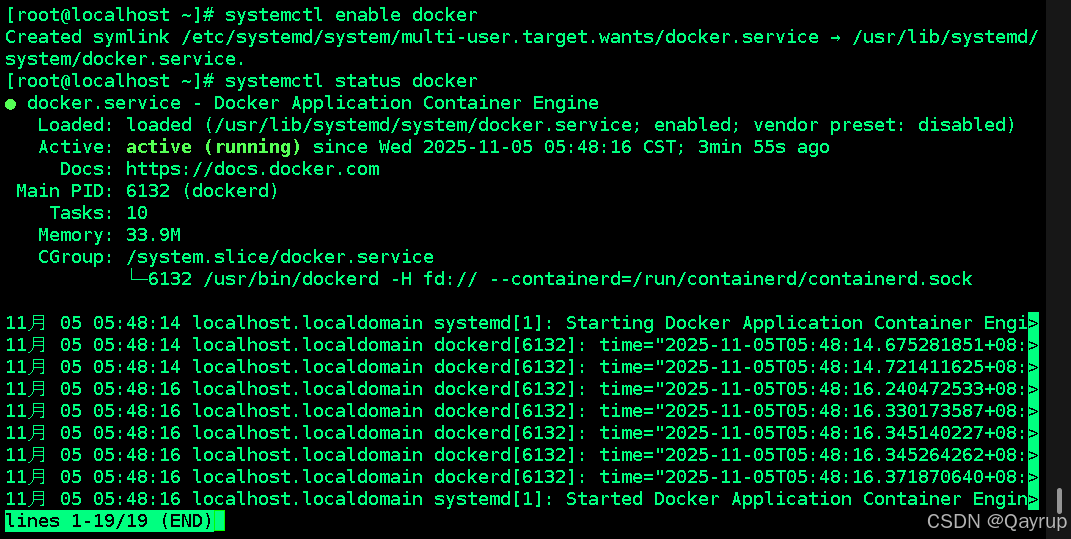
Task: Click the 'Loaded:' label
Action: 75,125
